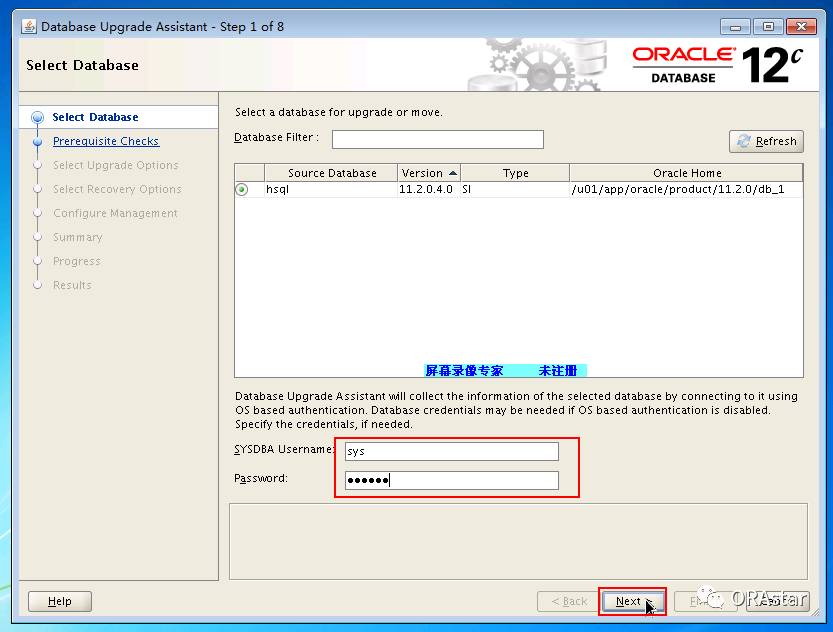Viewport: 833px width, 632px height.
Task: Sort by the Version column header
Action: tap(429, 173)
